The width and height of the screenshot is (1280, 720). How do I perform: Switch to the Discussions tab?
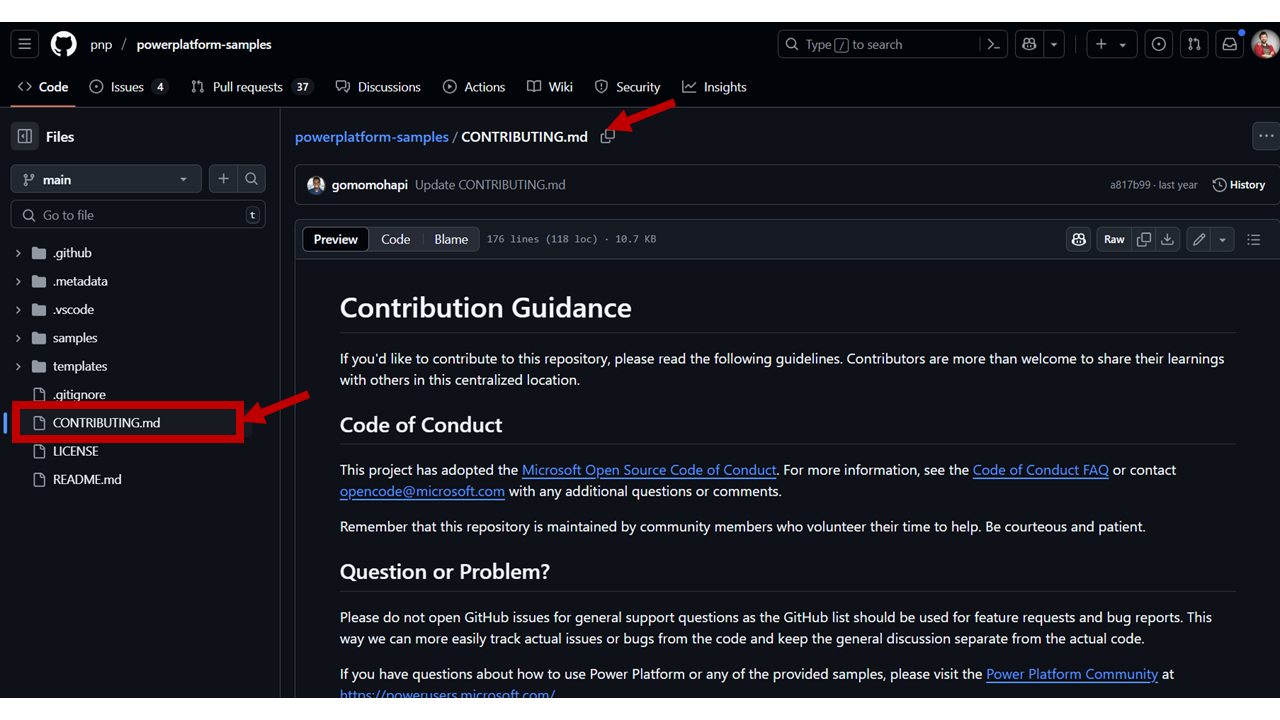(x=378, y=87)
